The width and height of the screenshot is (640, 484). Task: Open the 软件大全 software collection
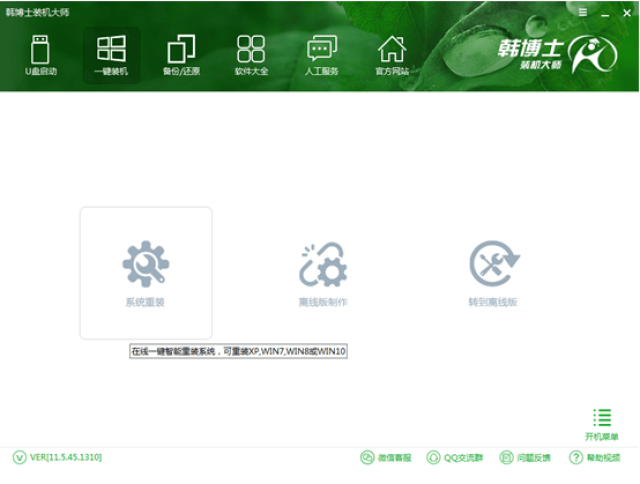tap(251, 56)
